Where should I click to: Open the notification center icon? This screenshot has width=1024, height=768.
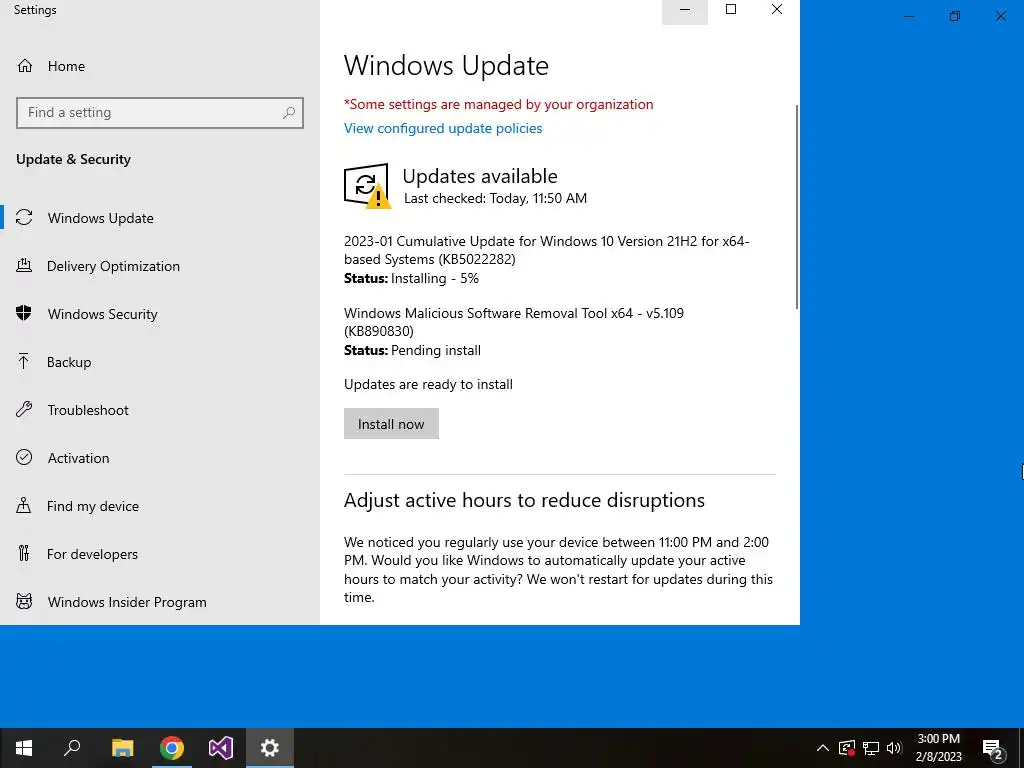point(993,748)
